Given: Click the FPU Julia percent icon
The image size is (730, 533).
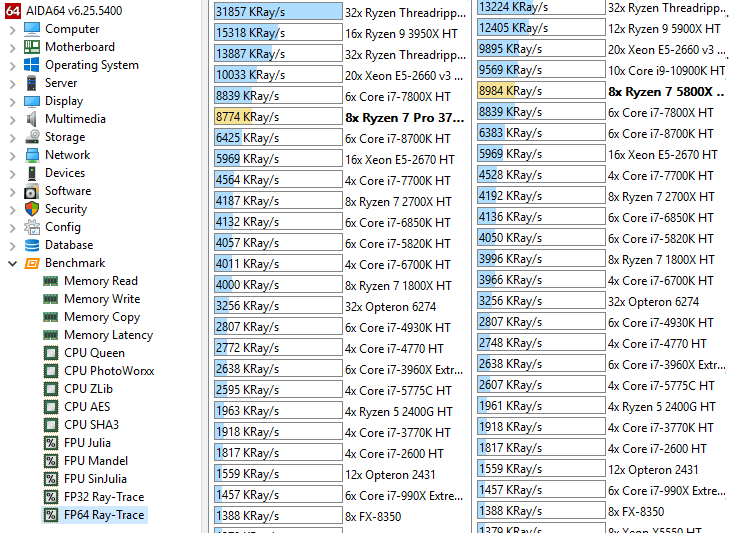Looking at the screenshot, I should pyautogui.click(x=51, y=443).
